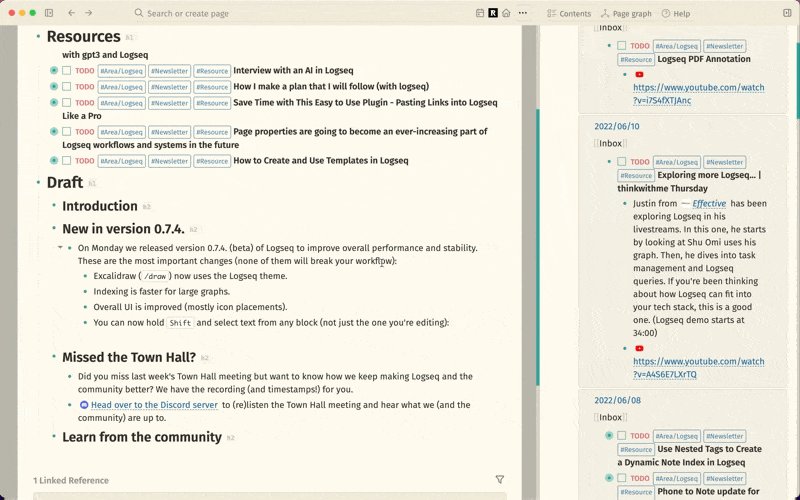Mark 'How I make a plan' TODO done

coord(67,87)
